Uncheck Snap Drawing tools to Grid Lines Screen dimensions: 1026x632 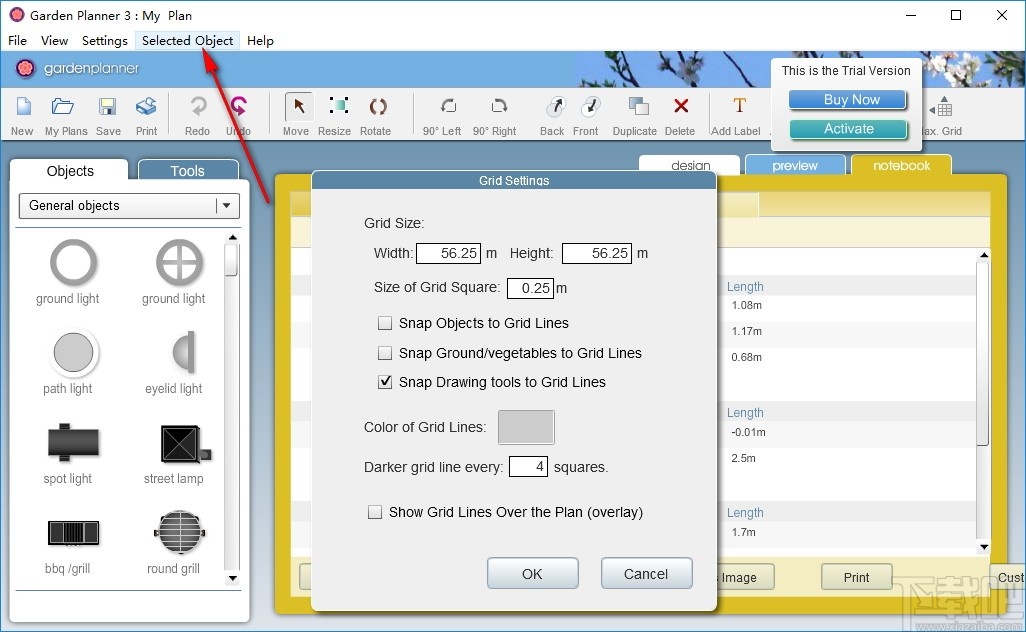pyautogui.click(x=385, y=382)
